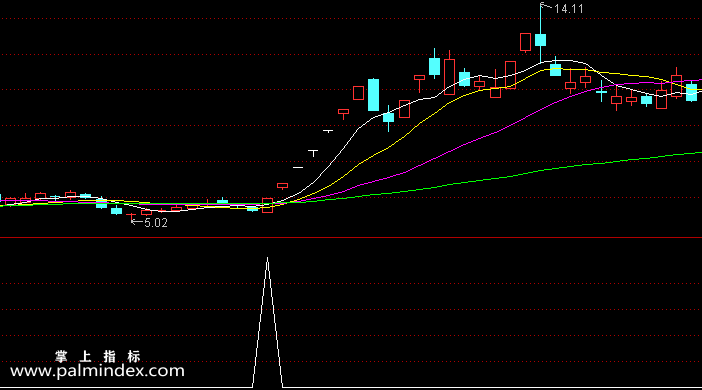The width and height of the screenshot is (702, 390).
Task: Select the last cyan candle on the right edge
Action: tap(691, 92)
